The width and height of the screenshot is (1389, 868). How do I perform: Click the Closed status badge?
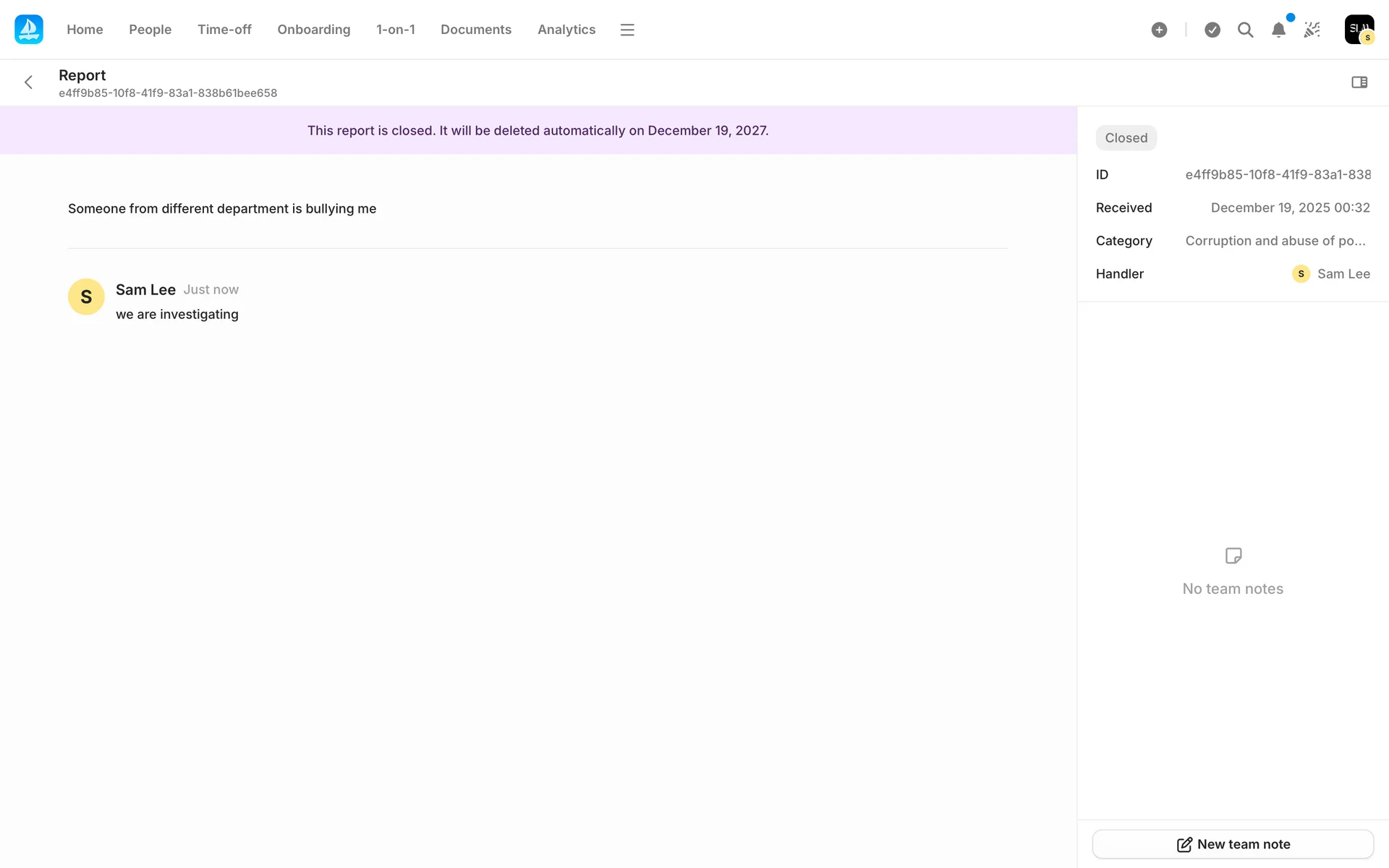pos(1126,138)
